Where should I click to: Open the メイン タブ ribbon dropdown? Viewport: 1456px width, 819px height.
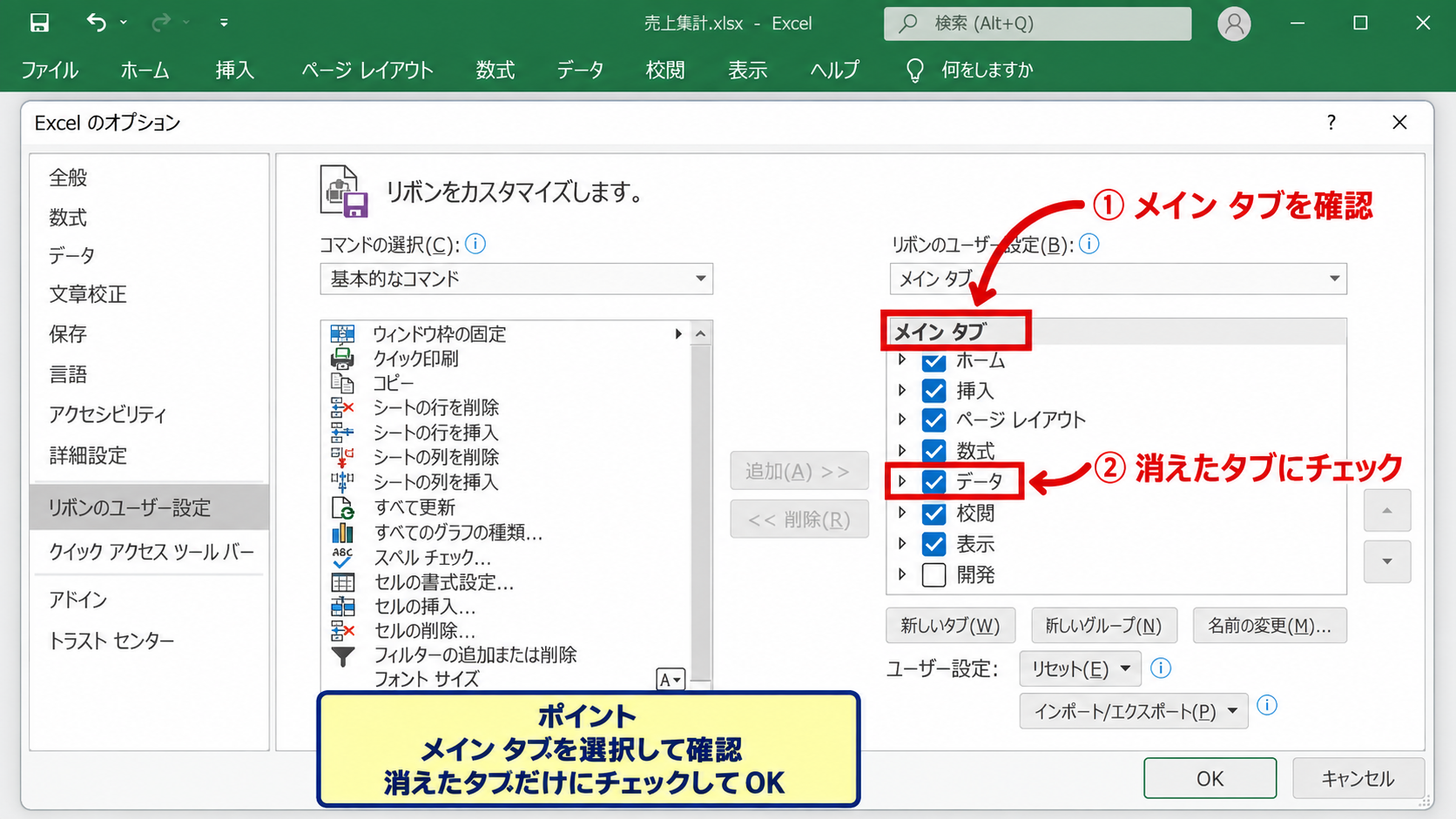click(1118, 279)
